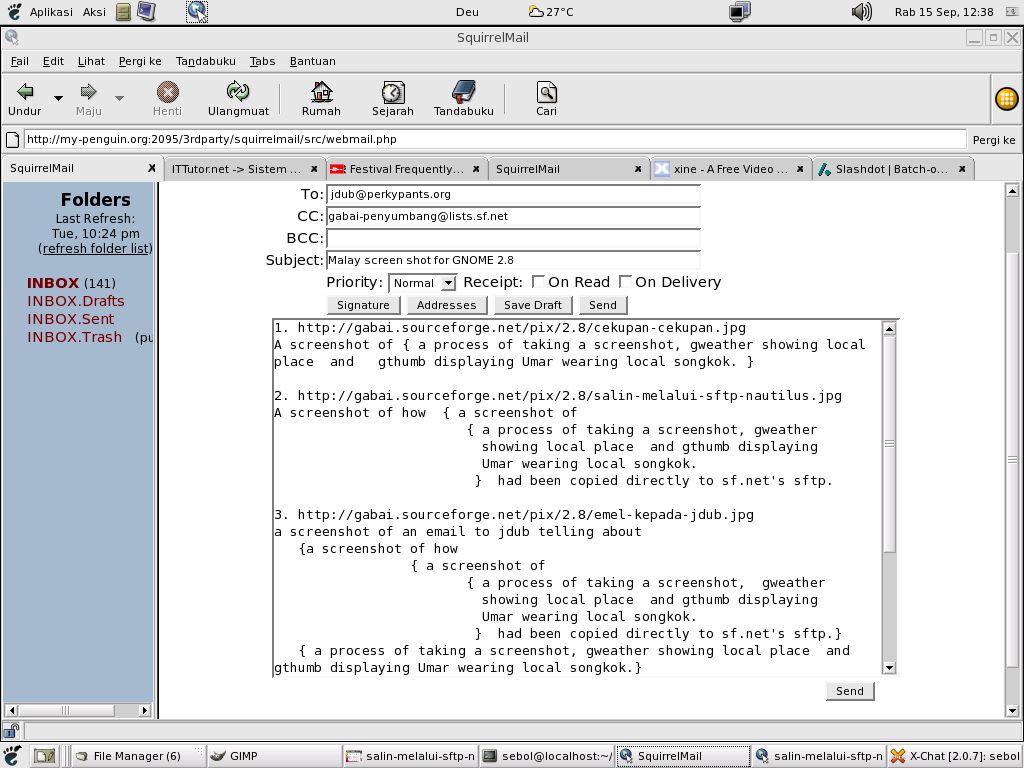Open the Priority Normal dropdown
1024x768 pixels.
pos(422,283)
